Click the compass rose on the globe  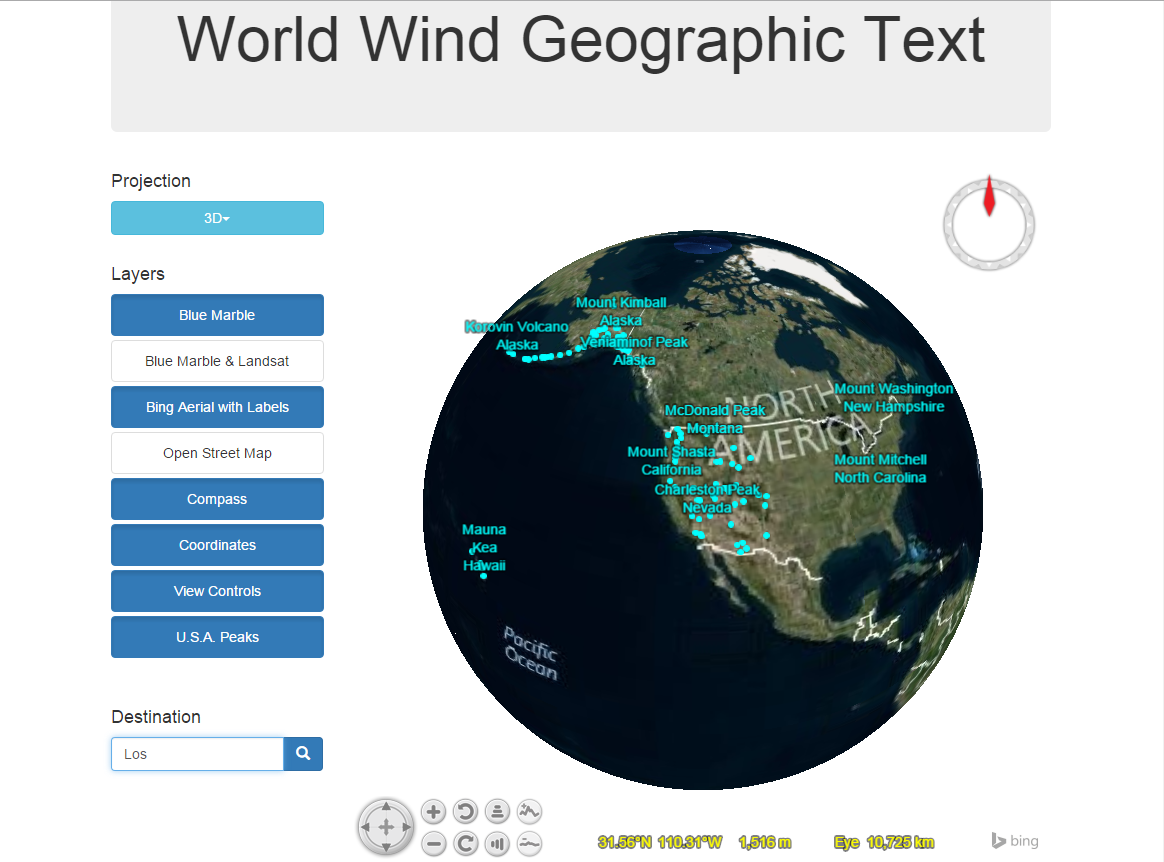tap(988, 224)
